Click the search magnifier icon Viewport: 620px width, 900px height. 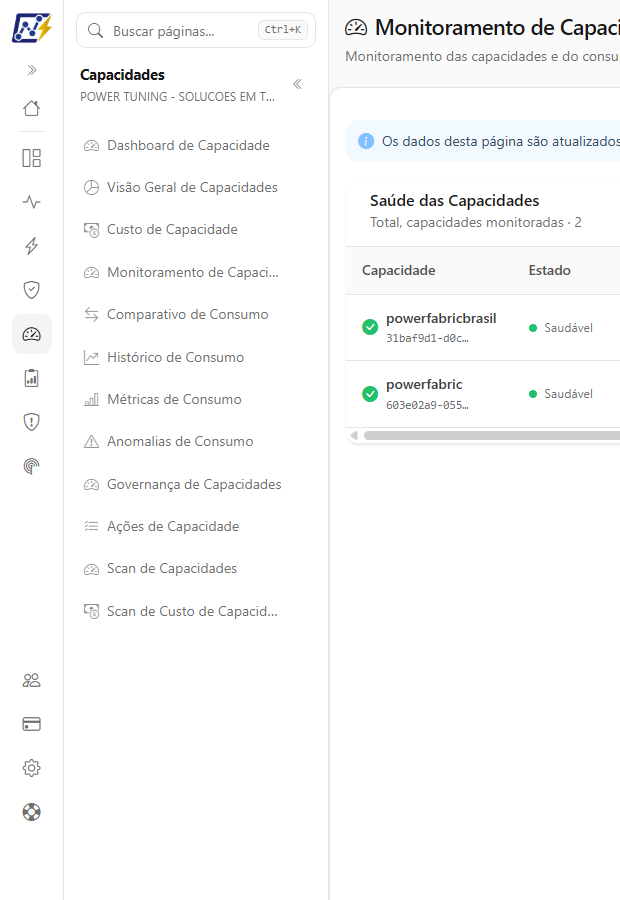click(x=95, y=30)
